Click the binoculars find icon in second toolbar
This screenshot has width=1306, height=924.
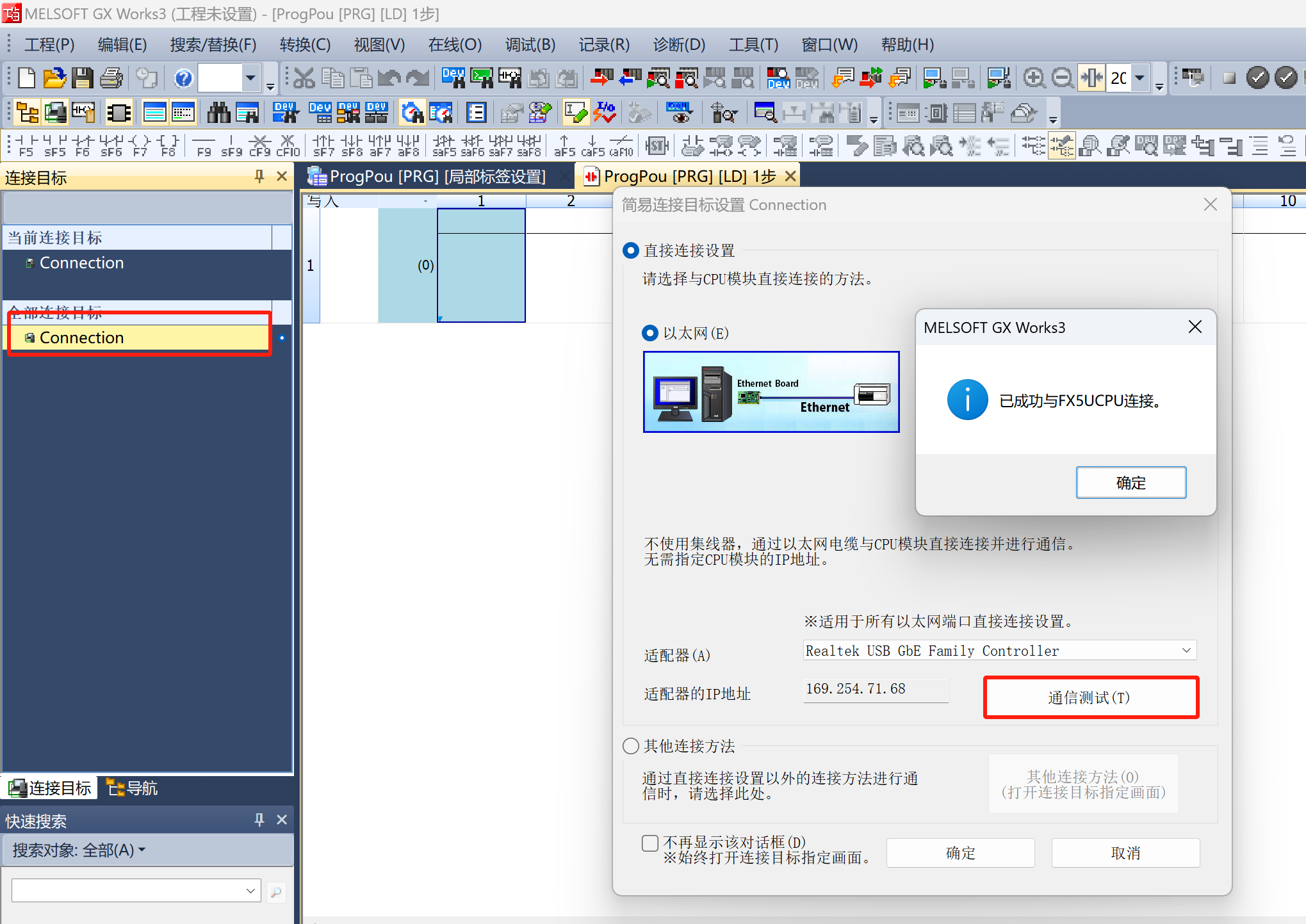point(218,113)
